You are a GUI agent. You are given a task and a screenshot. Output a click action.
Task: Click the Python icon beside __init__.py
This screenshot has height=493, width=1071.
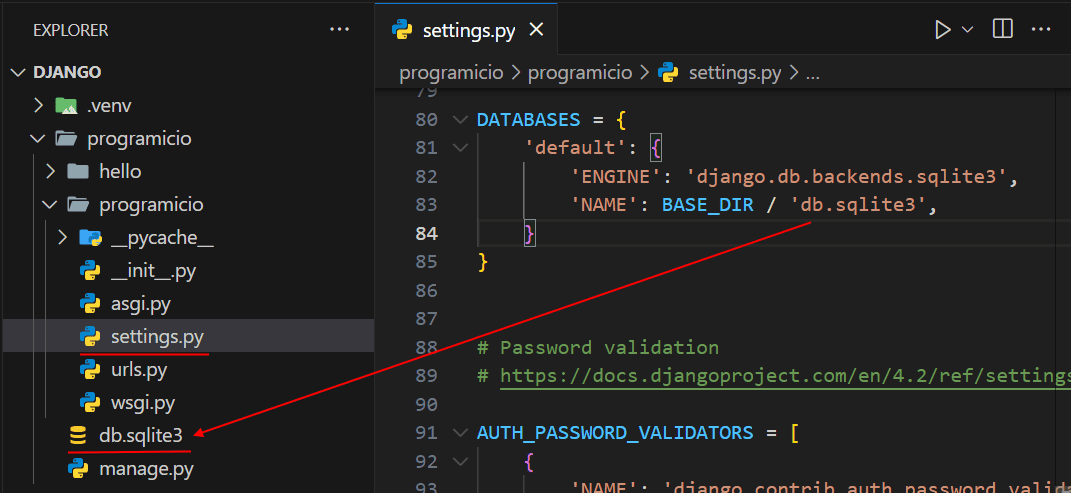coord(90,271)
